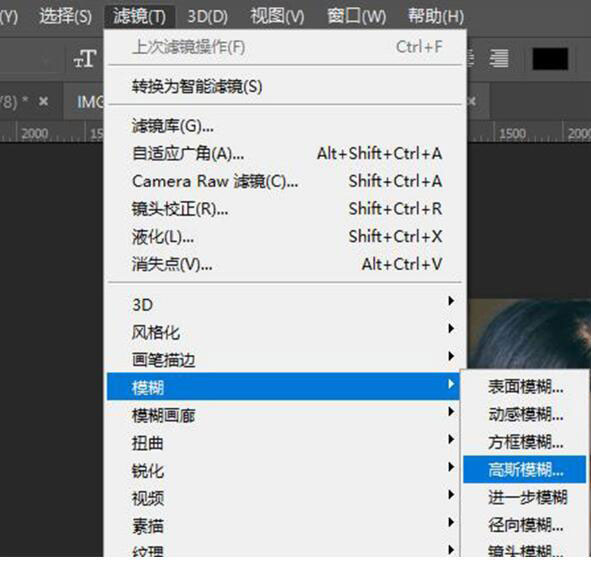
Task: Open the 视图(V) menu
Action: click(x=277, y=16)
